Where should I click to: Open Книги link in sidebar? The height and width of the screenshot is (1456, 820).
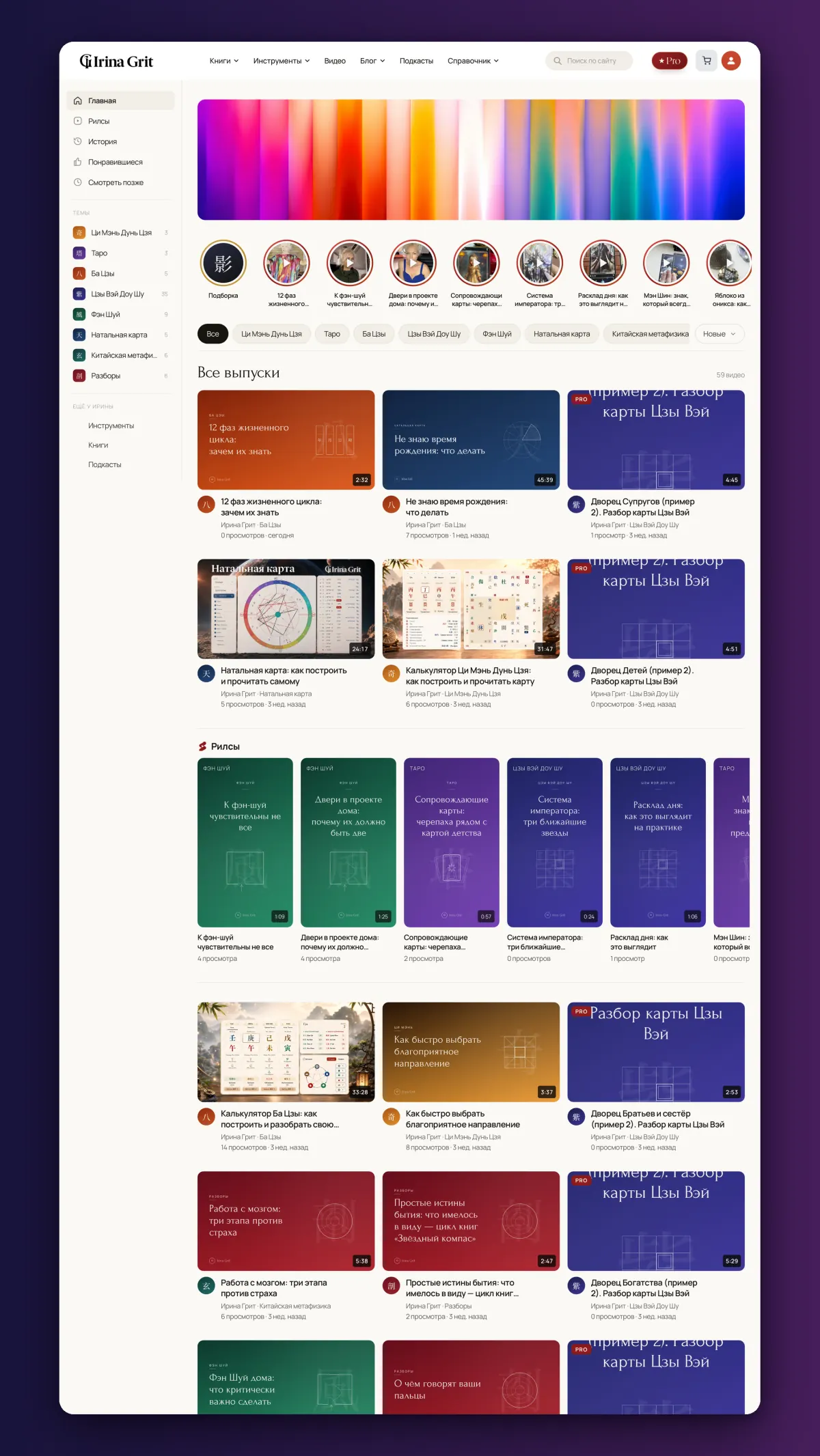(98, 445)
